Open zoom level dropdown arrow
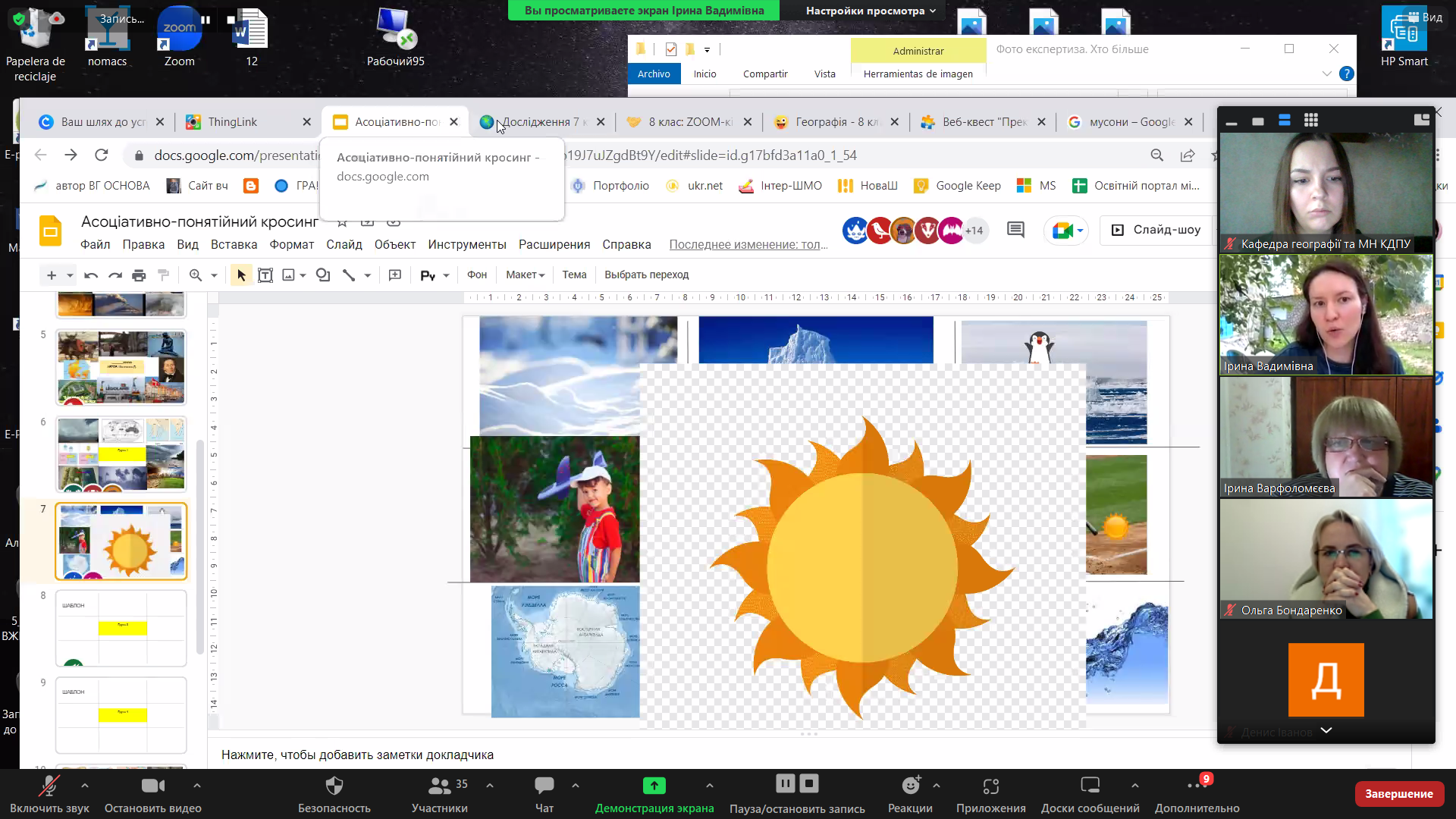The image size is (1456, 819). point(214,275)
